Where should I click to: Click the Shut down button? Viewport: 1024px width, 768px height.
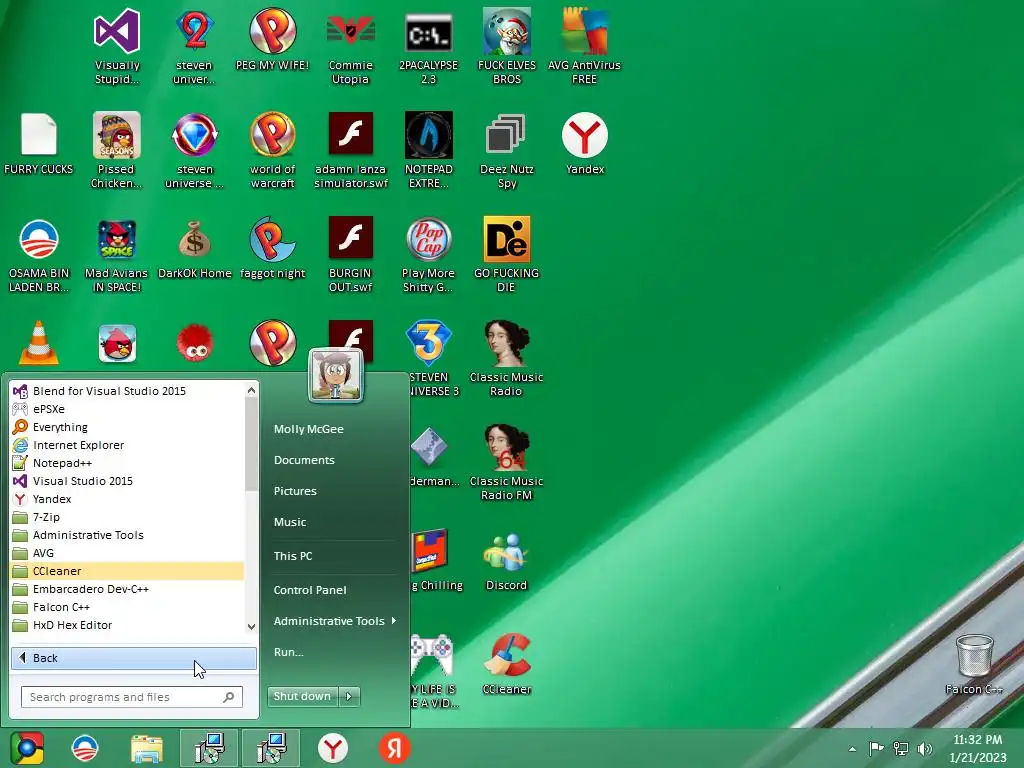tap(302, 696)
